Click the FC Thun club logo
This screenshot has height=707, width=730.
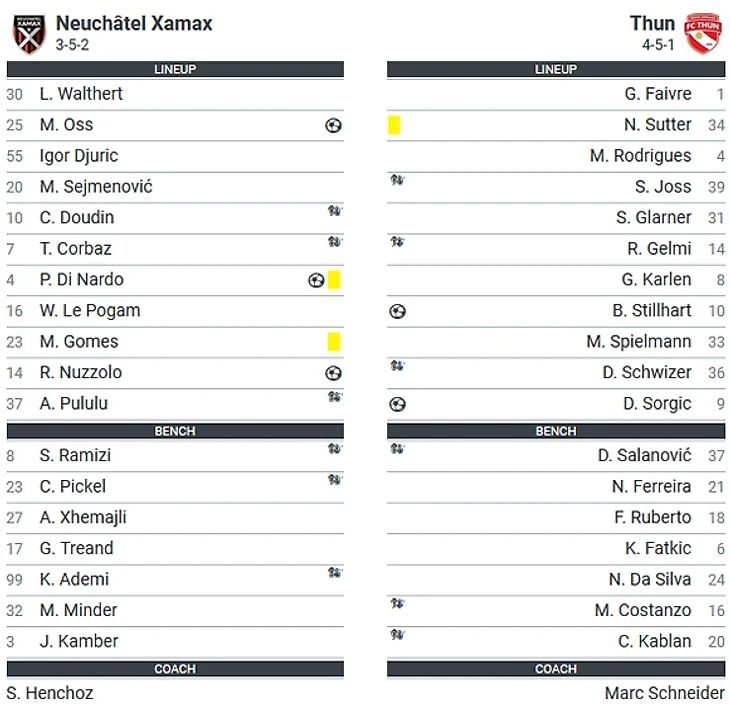click(x=702, y=33)
